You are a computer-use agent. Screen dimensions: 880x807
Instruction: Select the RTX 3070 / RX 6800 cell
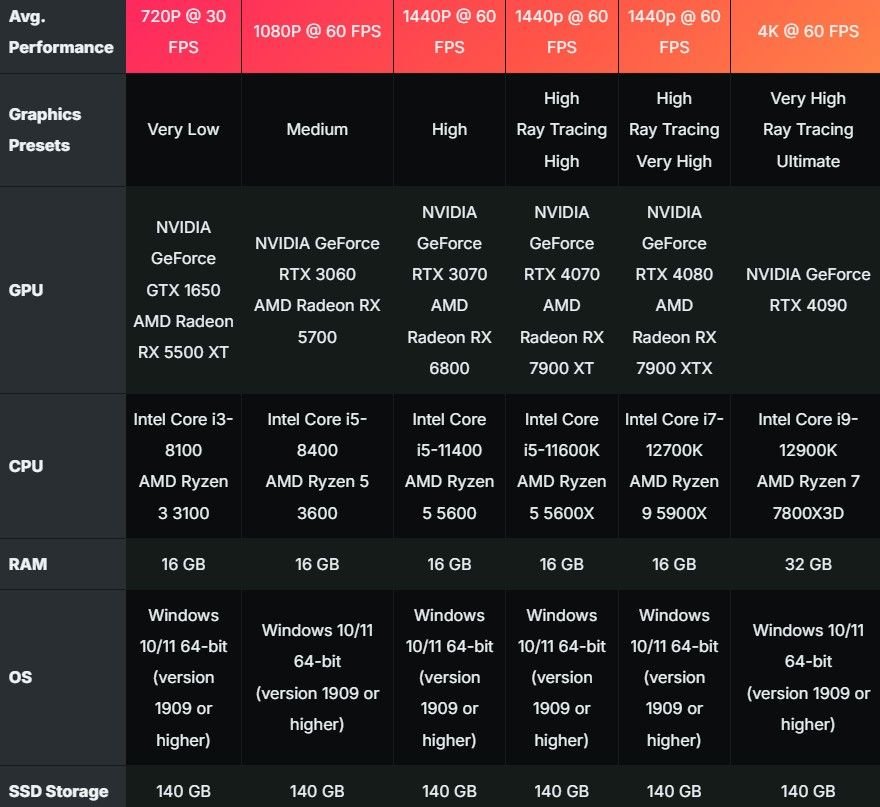coord(450,290)
